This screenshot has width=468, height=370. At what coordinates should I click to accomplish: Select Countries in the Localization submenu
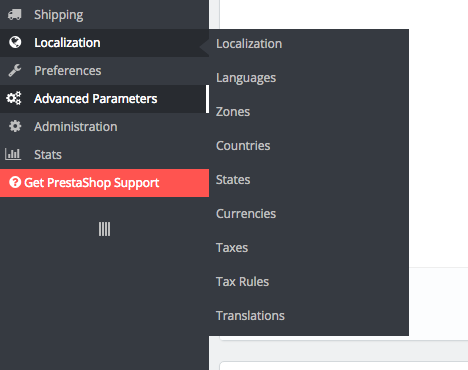click(x=243, y=146)
